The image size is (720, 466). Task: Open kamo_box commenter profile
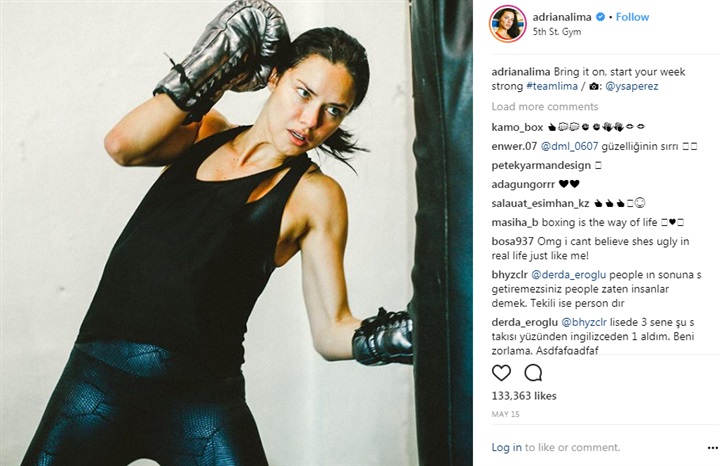click(517, 127)
